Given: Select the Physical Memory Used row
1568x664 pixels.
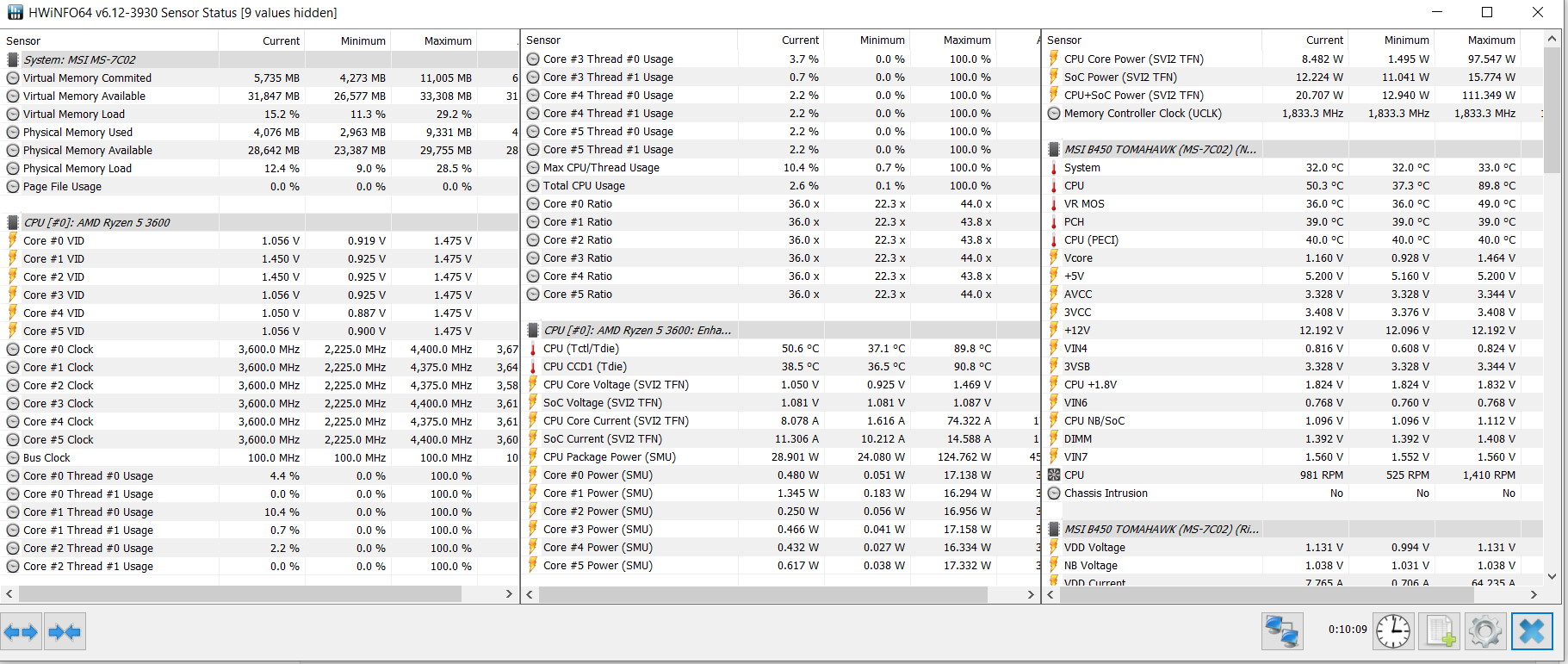Looking at the screenshot, I should pyautogui.click(x=260, y=132).
